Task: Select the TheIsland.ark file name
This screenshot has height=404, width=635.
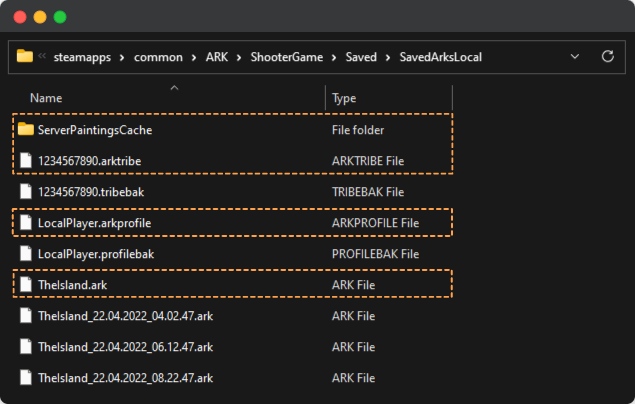Action: pos(72,285)
